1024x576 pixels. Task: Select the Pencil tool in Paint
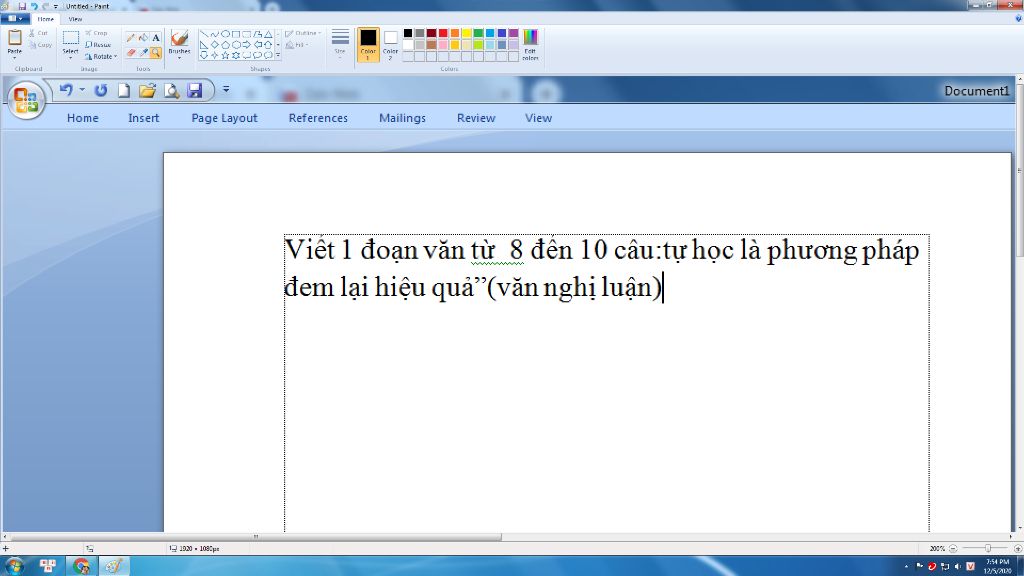pyautogui.click(x=131, y=38)
